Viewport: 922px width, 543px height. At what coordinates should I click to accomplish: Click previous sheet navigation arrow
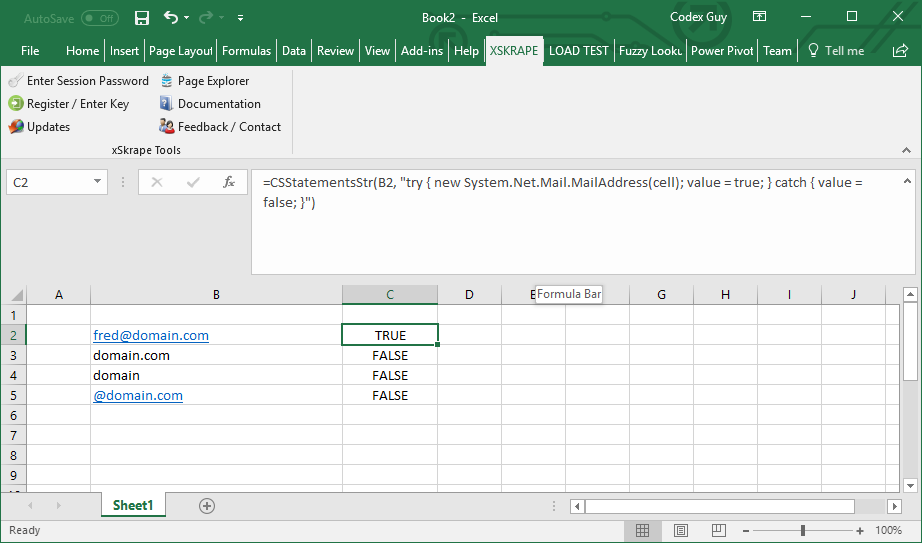(30, 505)
